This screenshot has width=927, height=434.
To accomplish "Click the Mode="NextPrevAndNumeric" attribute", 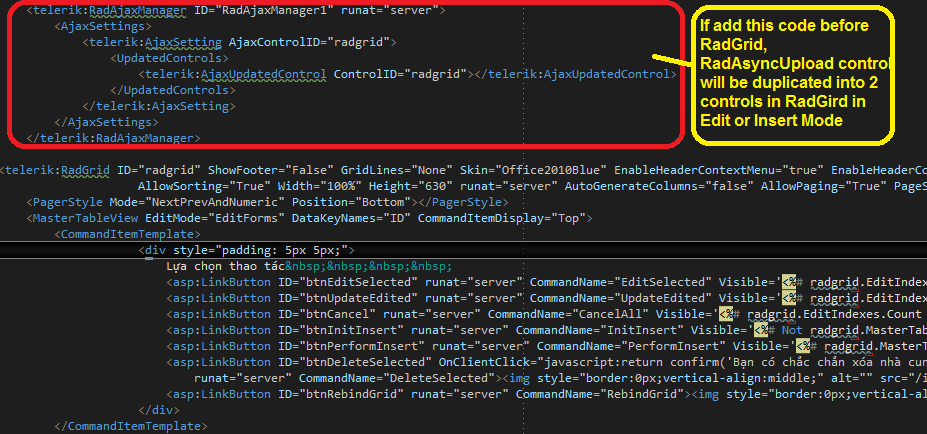I will (197, 203).
